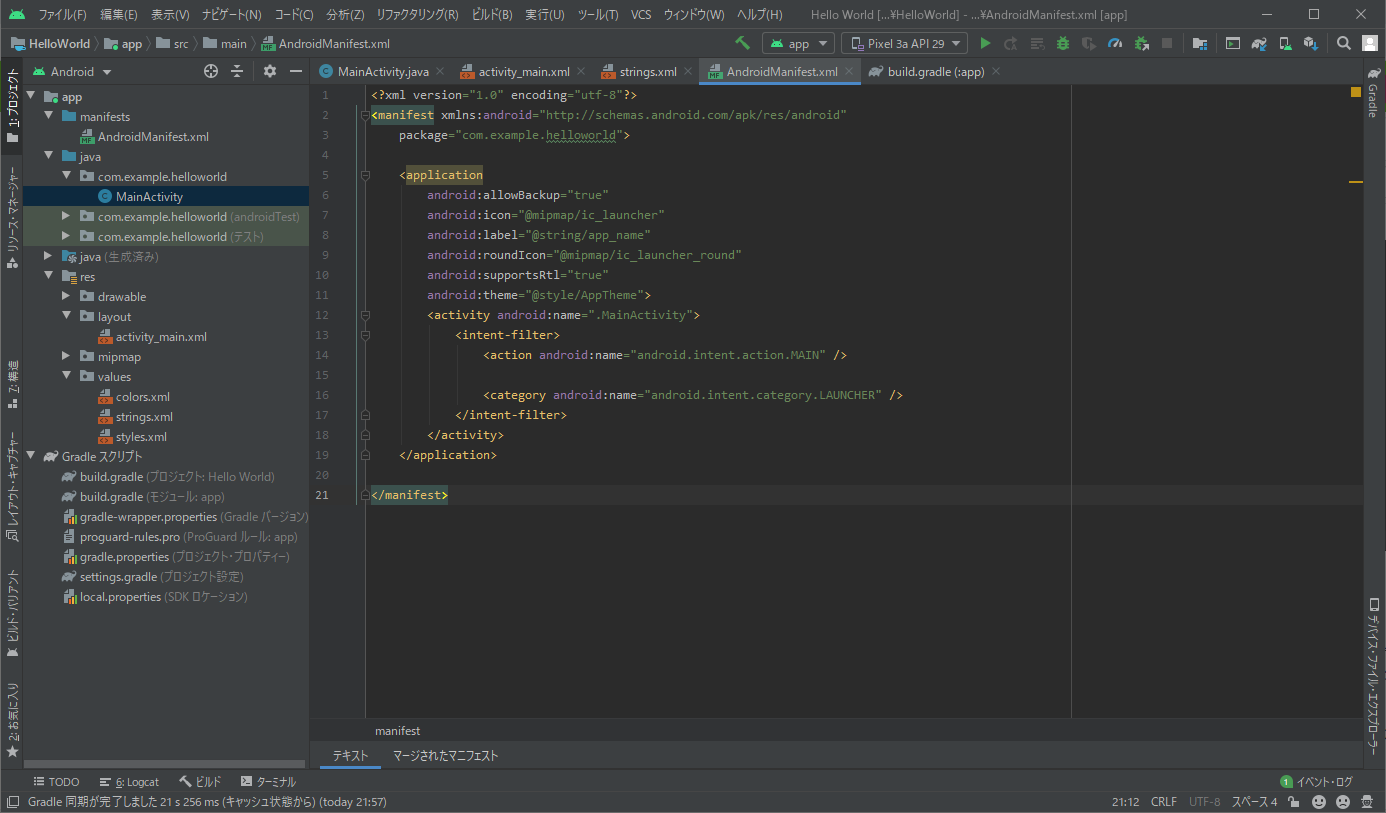1386x813 pixels.
Task: Click the happy face feedback icon
Action: (1318, 802)
